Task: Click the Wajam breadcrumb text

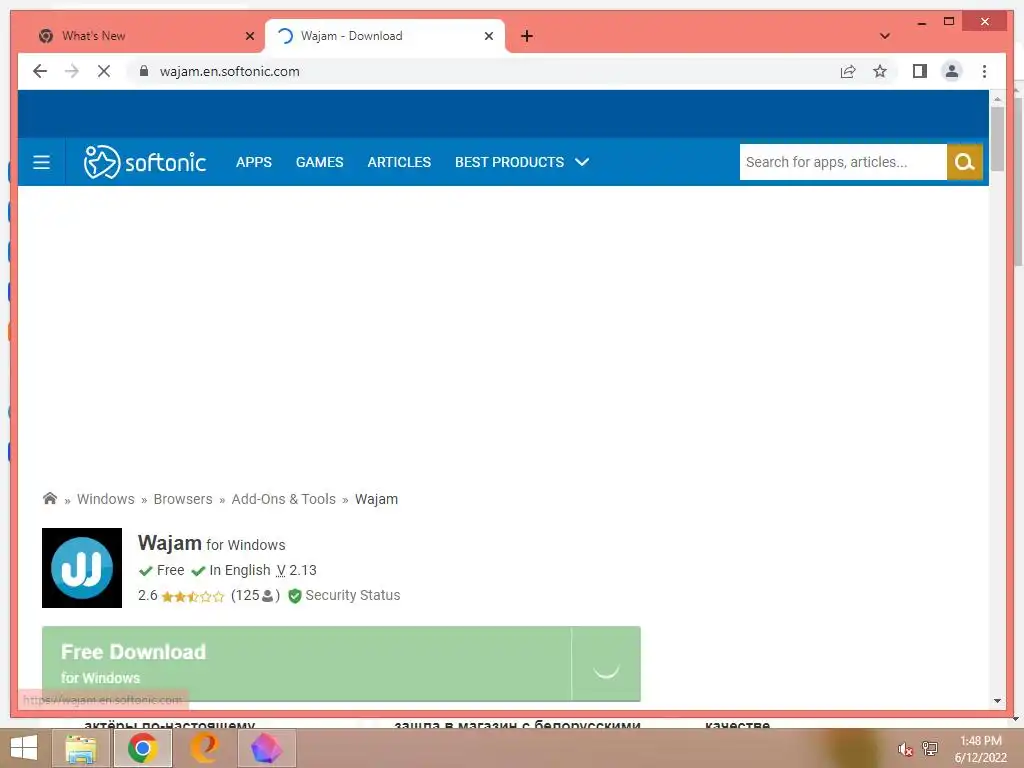Action: coord(376,499)
